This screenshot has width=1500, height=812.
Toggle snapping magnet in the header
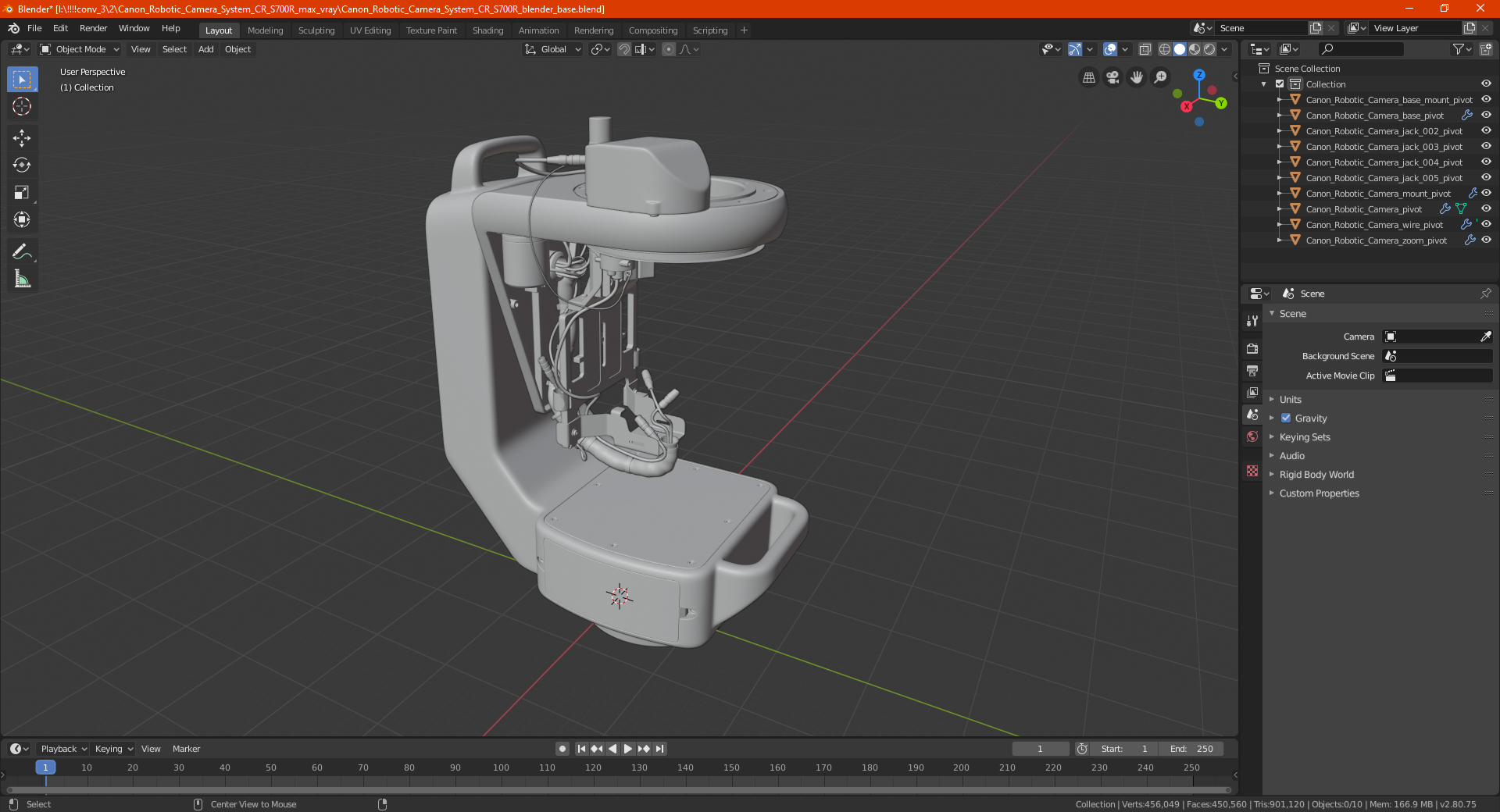pos(624,49)
